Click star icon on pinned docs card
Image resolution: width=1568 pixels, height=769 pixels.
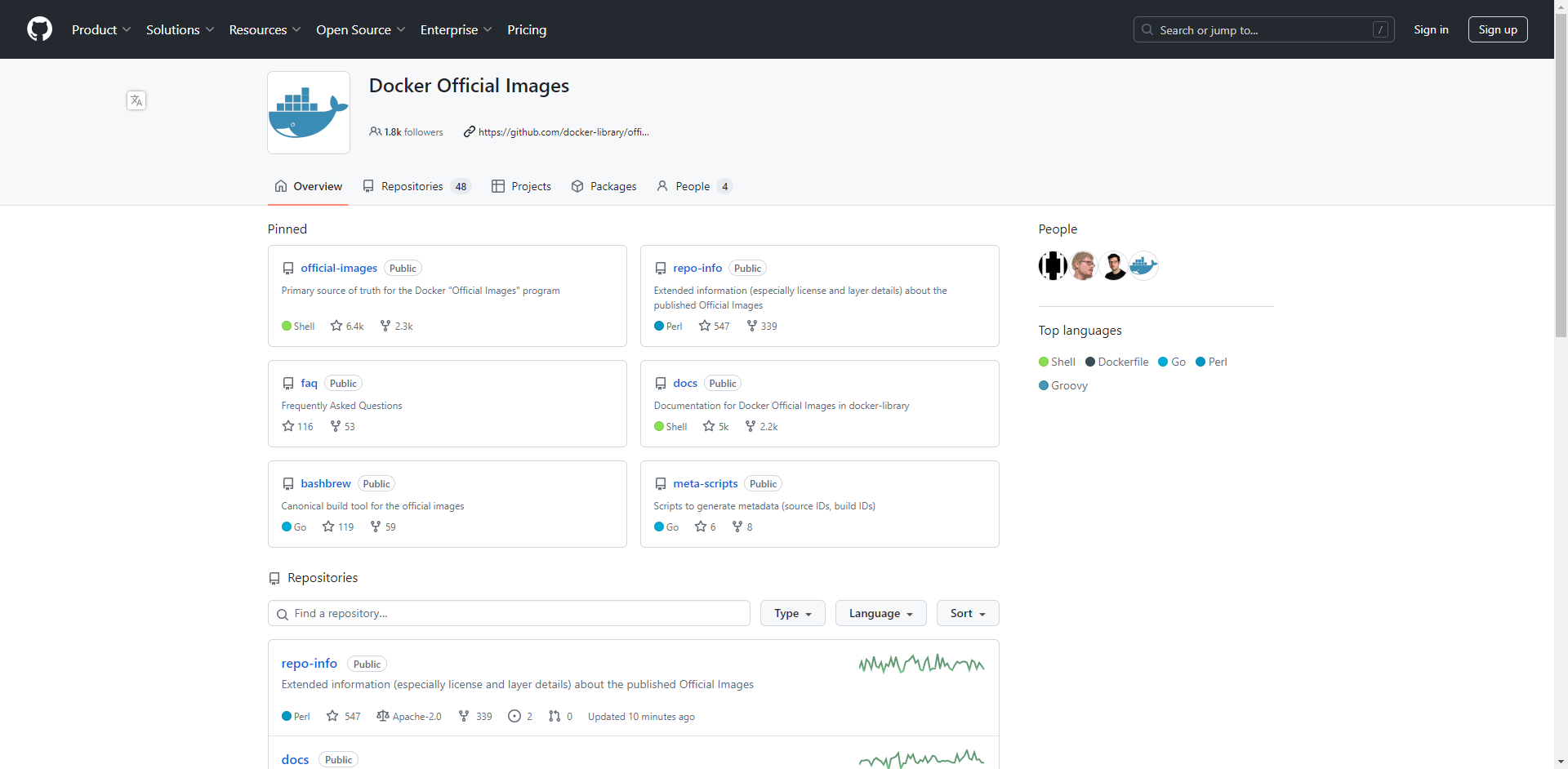[709, 426]
